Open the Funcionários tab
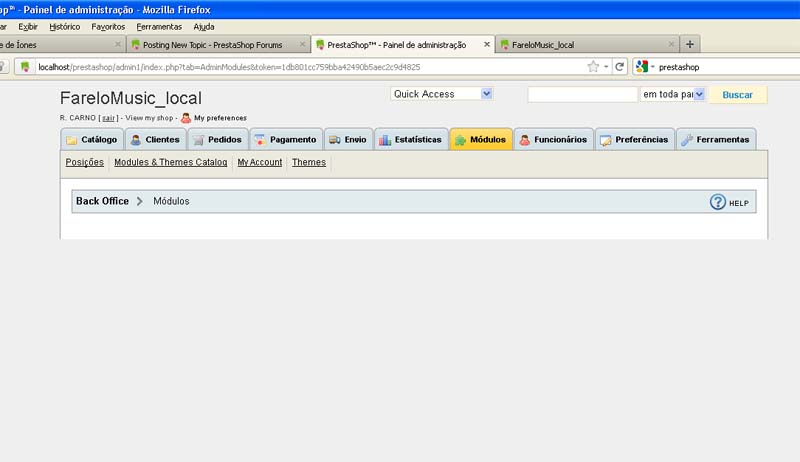The image size is (800, 462). click(x=554, y=139)
